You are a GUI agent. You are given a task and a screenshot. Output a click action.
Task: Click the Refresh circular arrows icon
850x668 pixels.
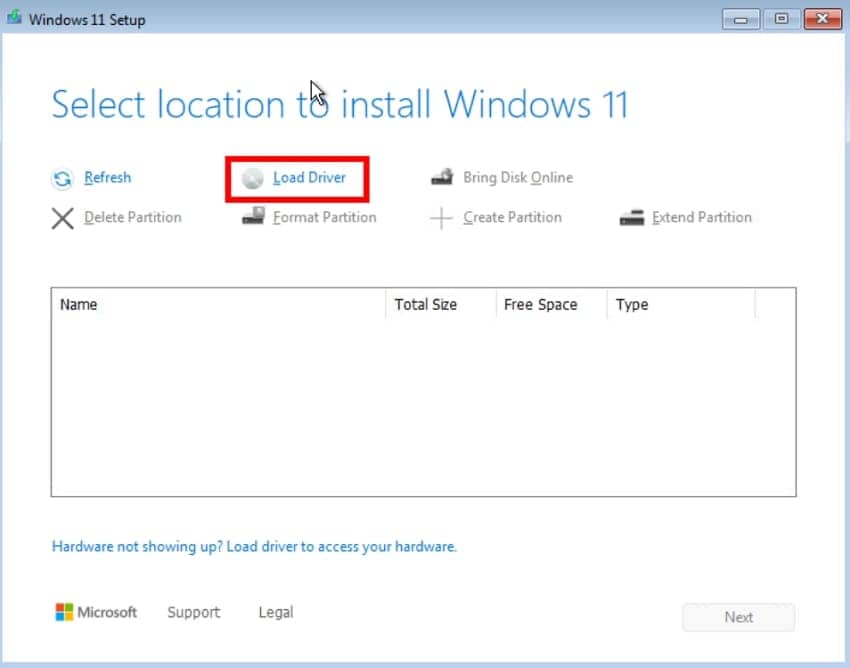(x=62, y=178)
